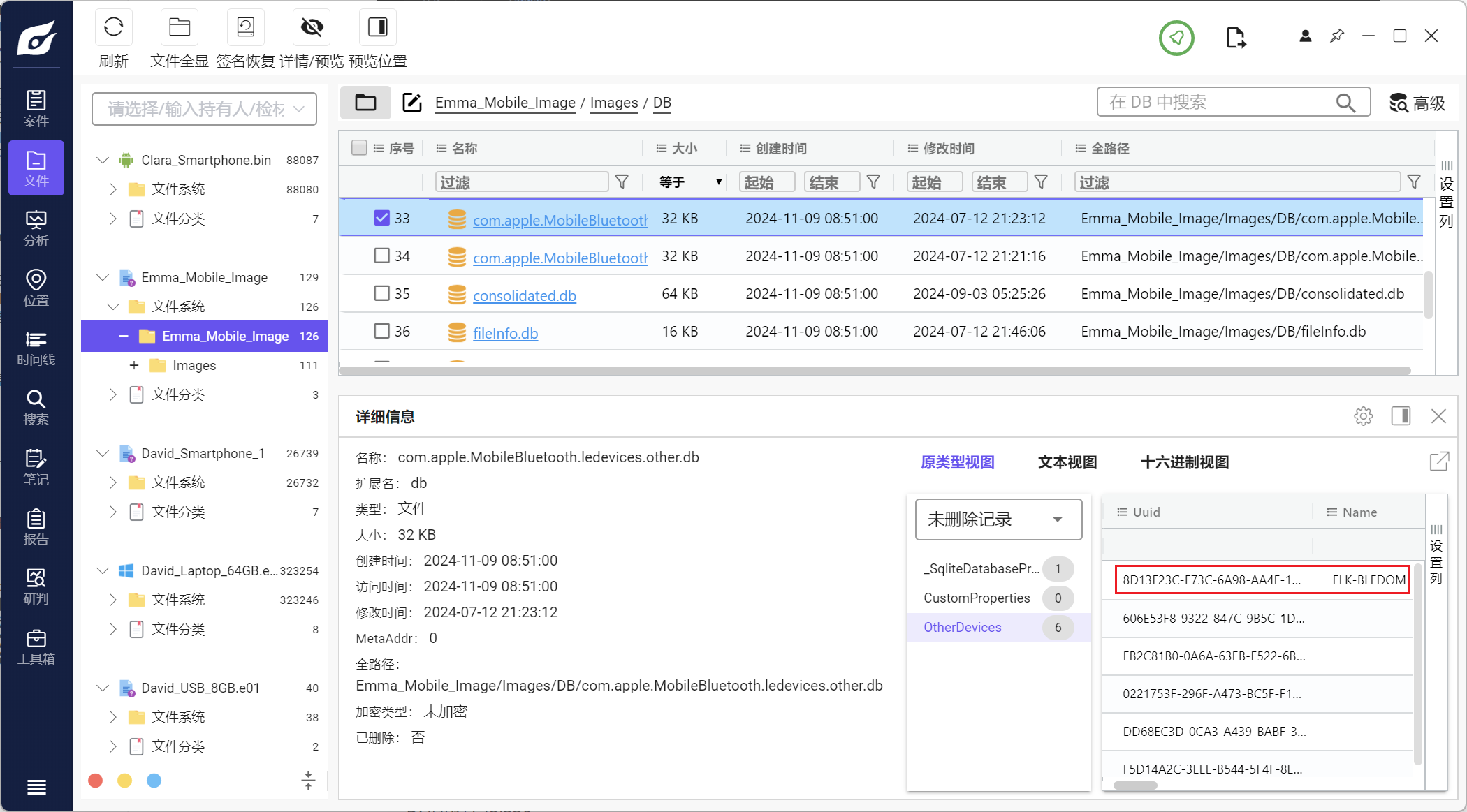
Task: Open the 搜索 sidebar section
Action: click(x=36, y=407)
